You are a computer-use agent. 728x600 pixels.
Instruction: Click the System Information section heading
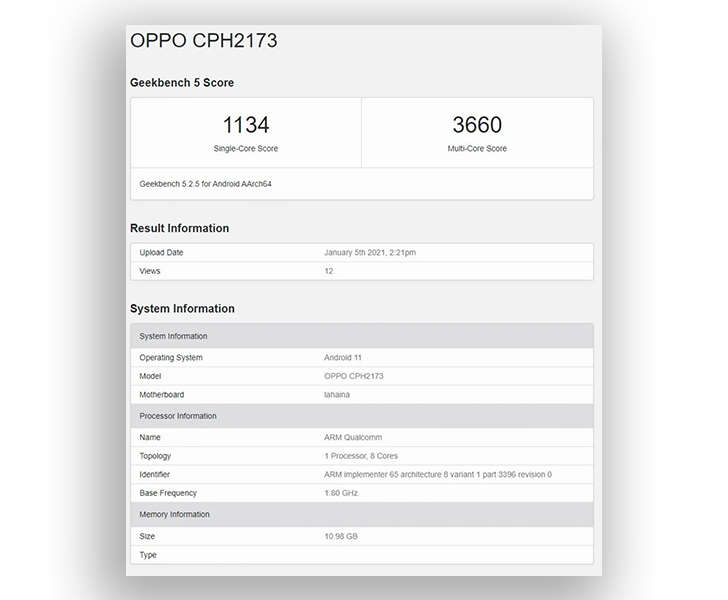(x=182, y=309)
